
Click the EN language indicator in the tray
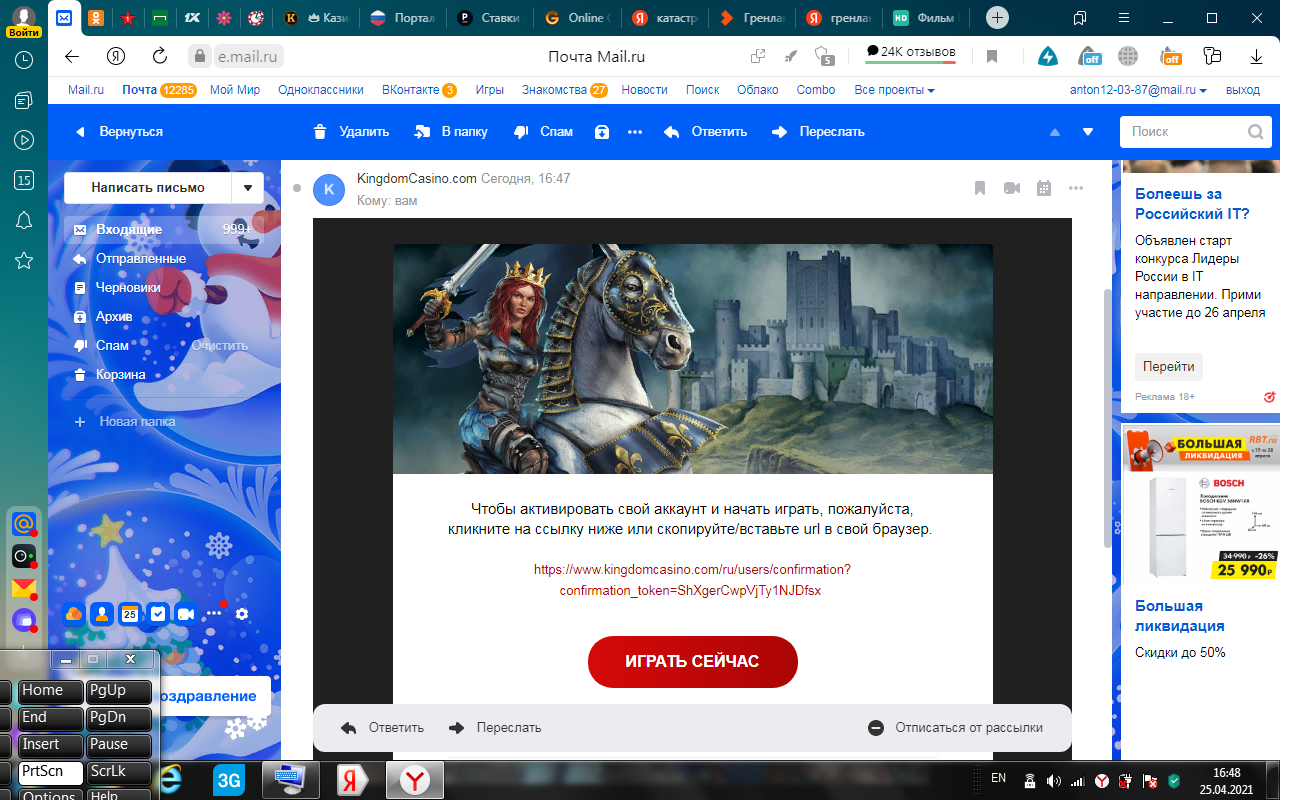tap(998, 777)
